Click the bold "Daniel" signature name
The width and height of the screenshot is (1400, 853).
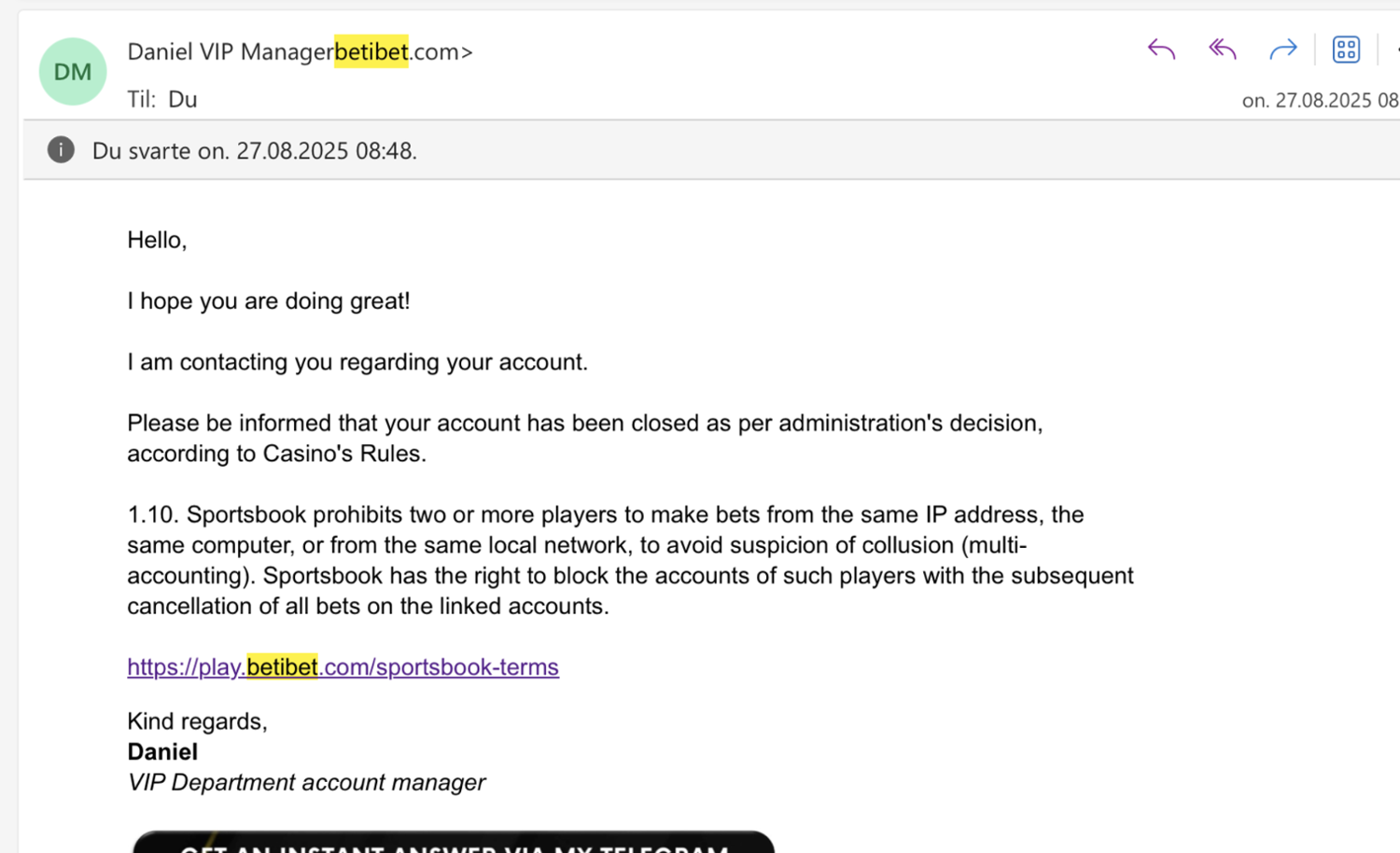(162, 752)
